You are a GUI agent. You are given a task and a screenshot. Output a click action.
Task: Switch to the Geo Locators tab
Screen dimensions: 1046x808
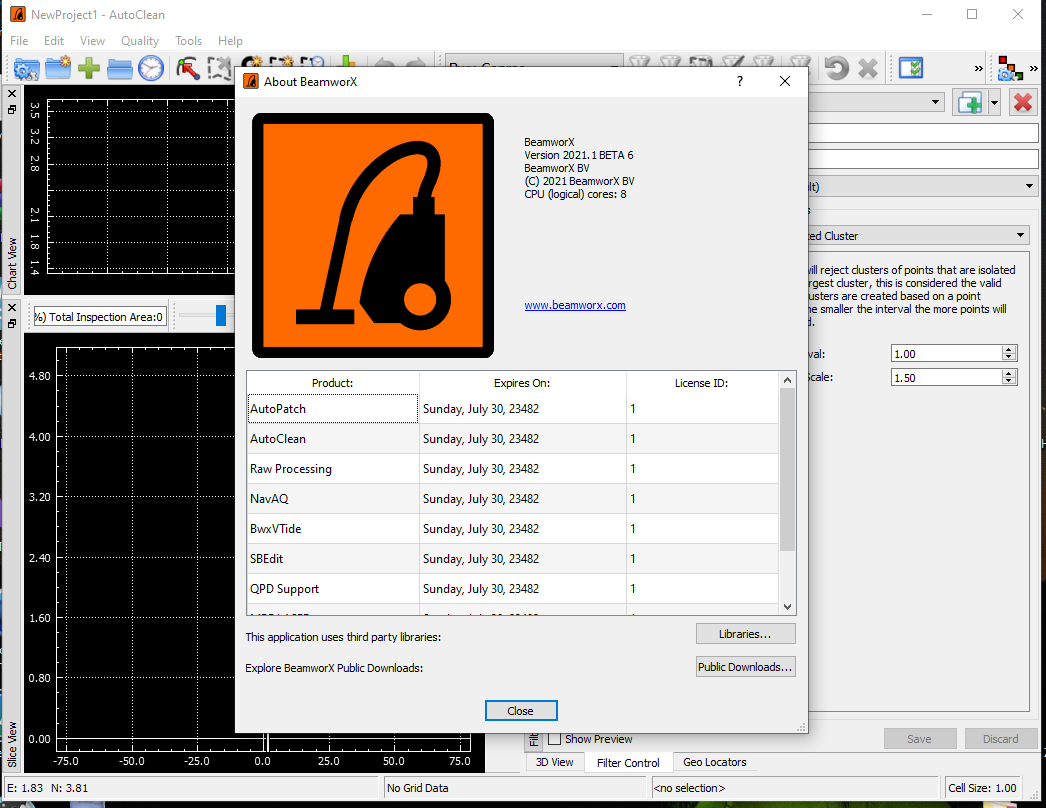click(x=714, y=762)
